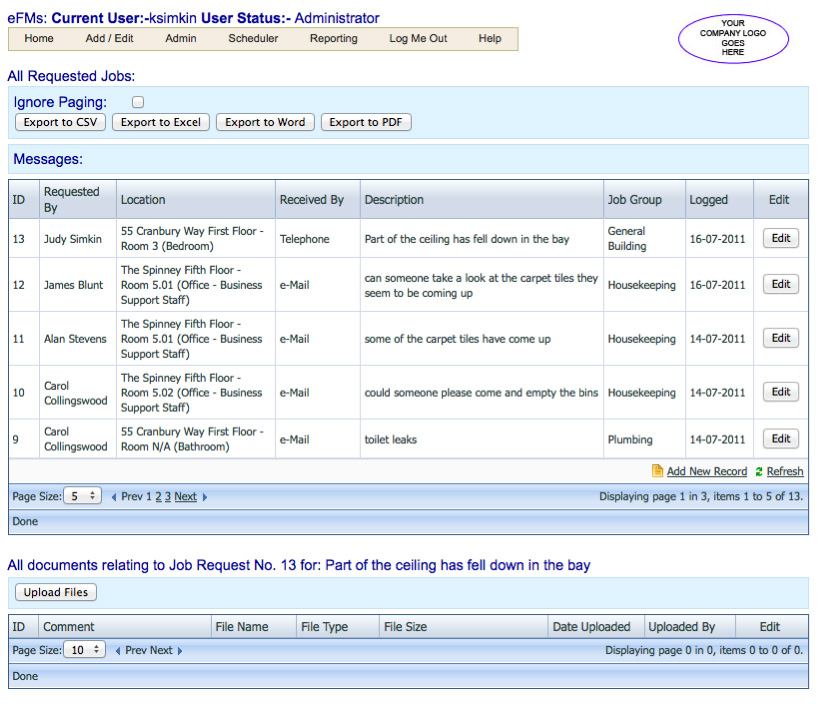This screenshot has height=704, width=817.
Task: Open the Reporting menu
Action: (333, 39)
